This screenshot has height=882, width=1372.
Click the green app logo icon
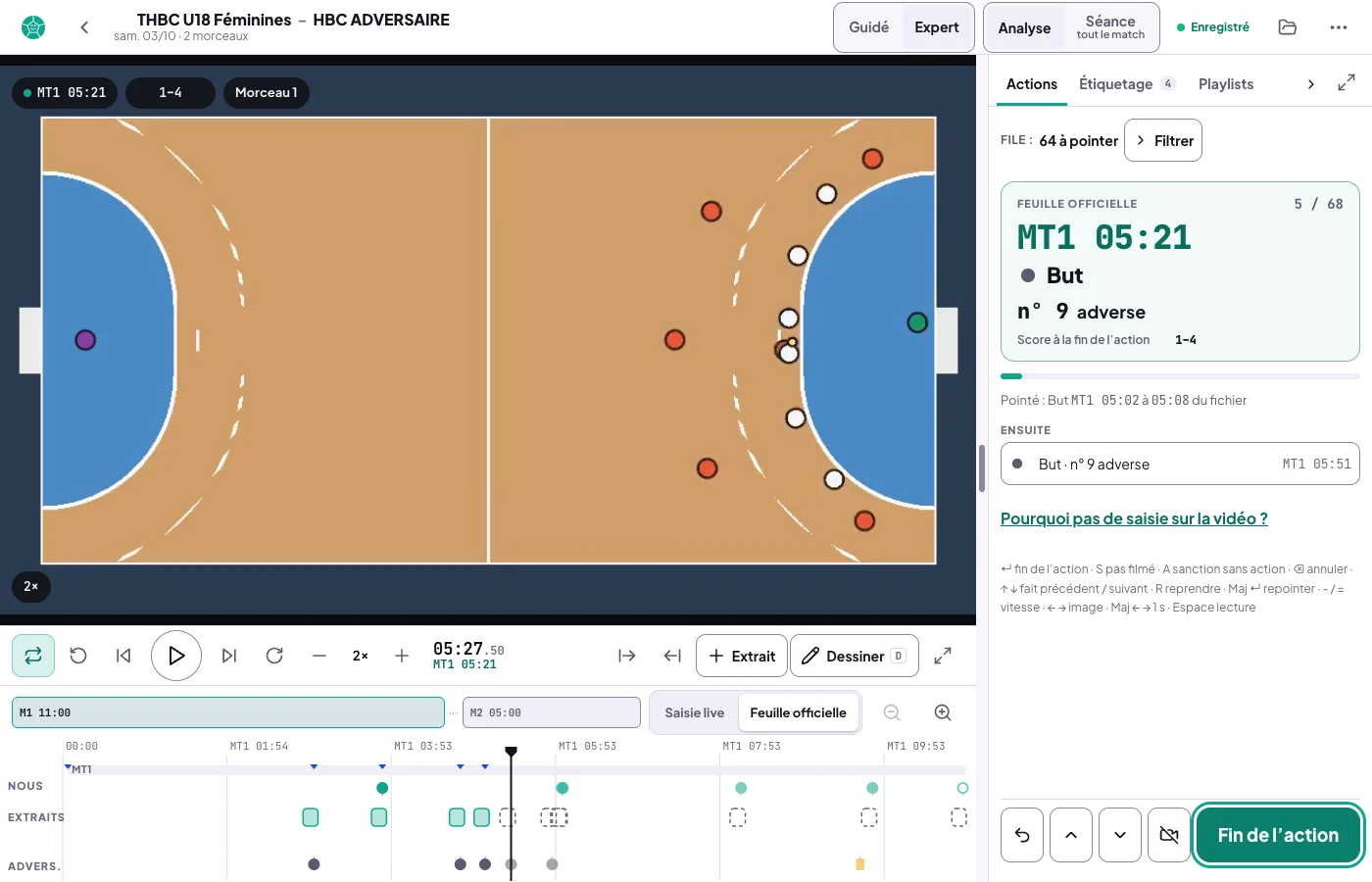coord(33,27)
